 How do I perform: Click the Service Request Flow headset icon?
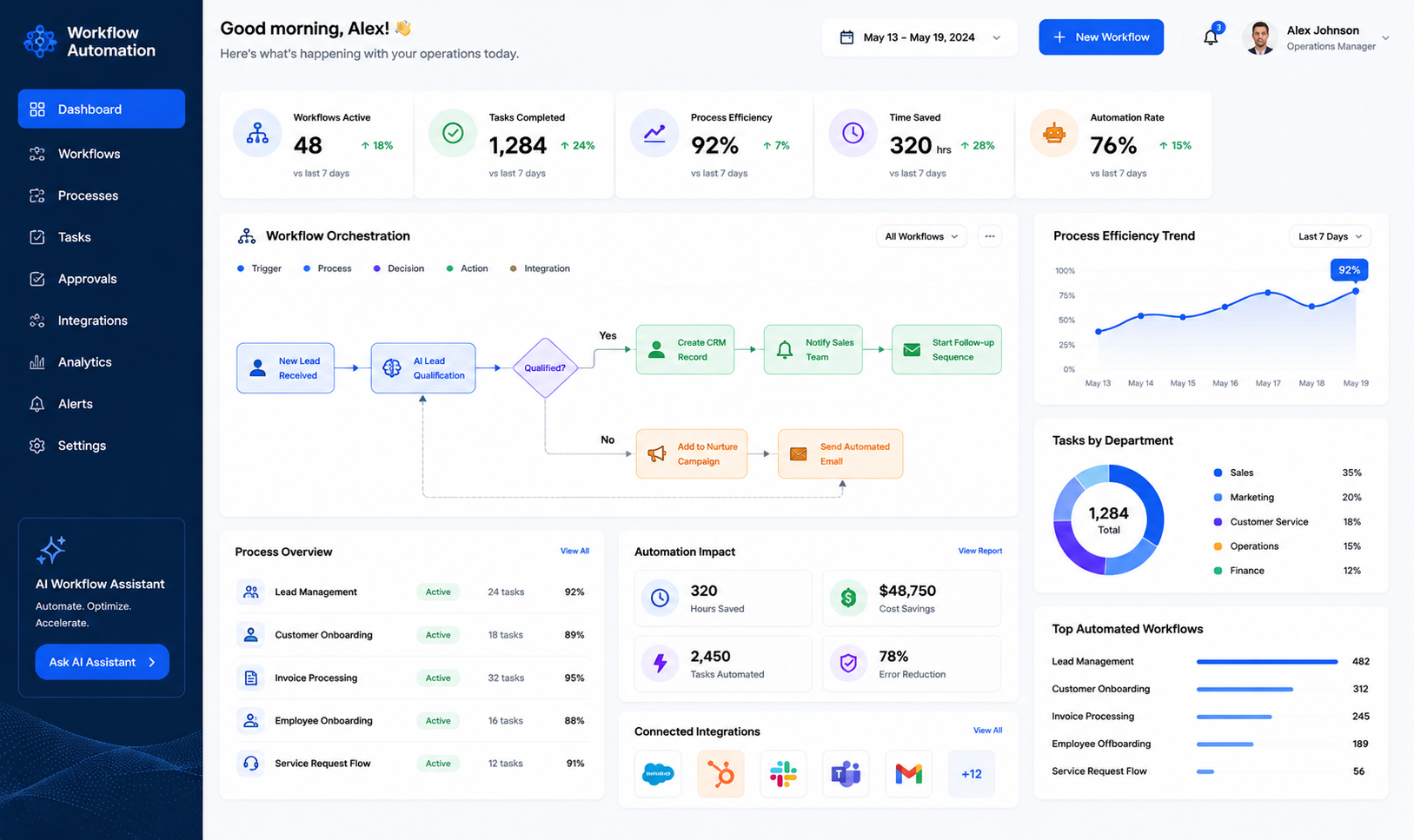pos(250,764)
